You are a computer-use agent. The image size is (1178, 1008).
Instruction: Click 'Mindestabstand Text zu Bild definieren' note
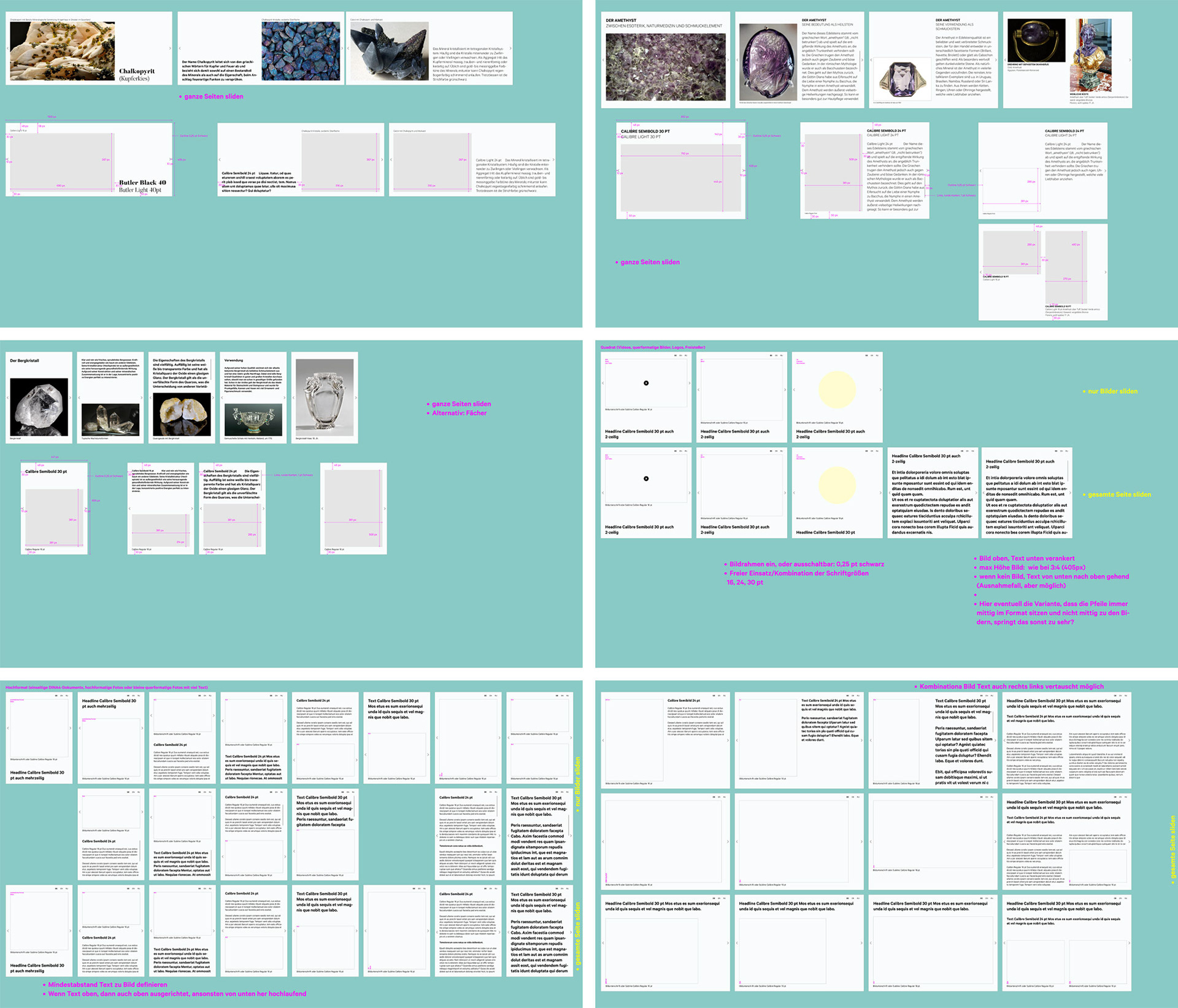click(x=107, y=984)
